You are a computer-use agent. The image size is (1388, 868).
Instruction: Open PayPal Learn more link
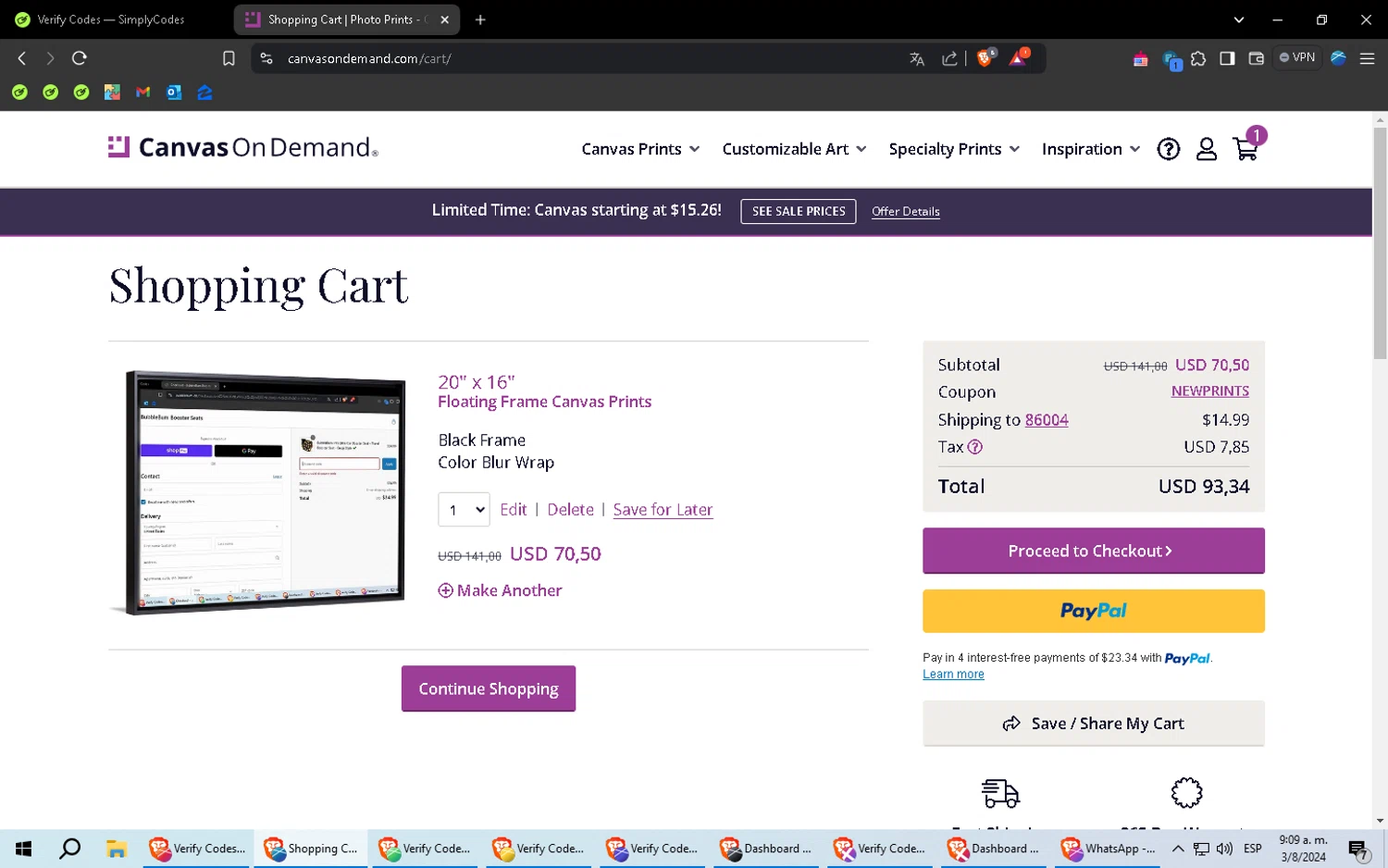coord(953,675)
